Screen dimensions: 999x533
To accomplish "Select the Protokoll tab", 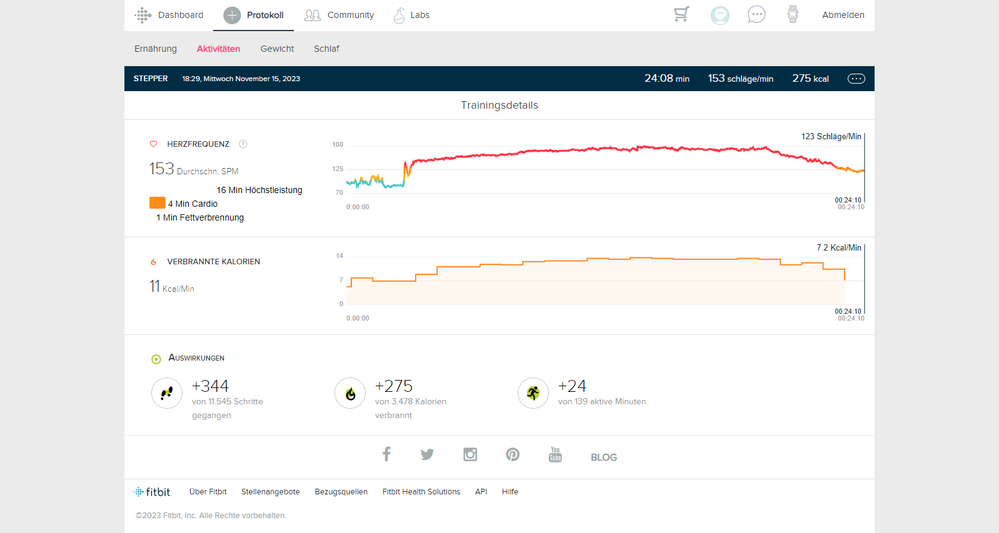I will (x=253, y=15).
